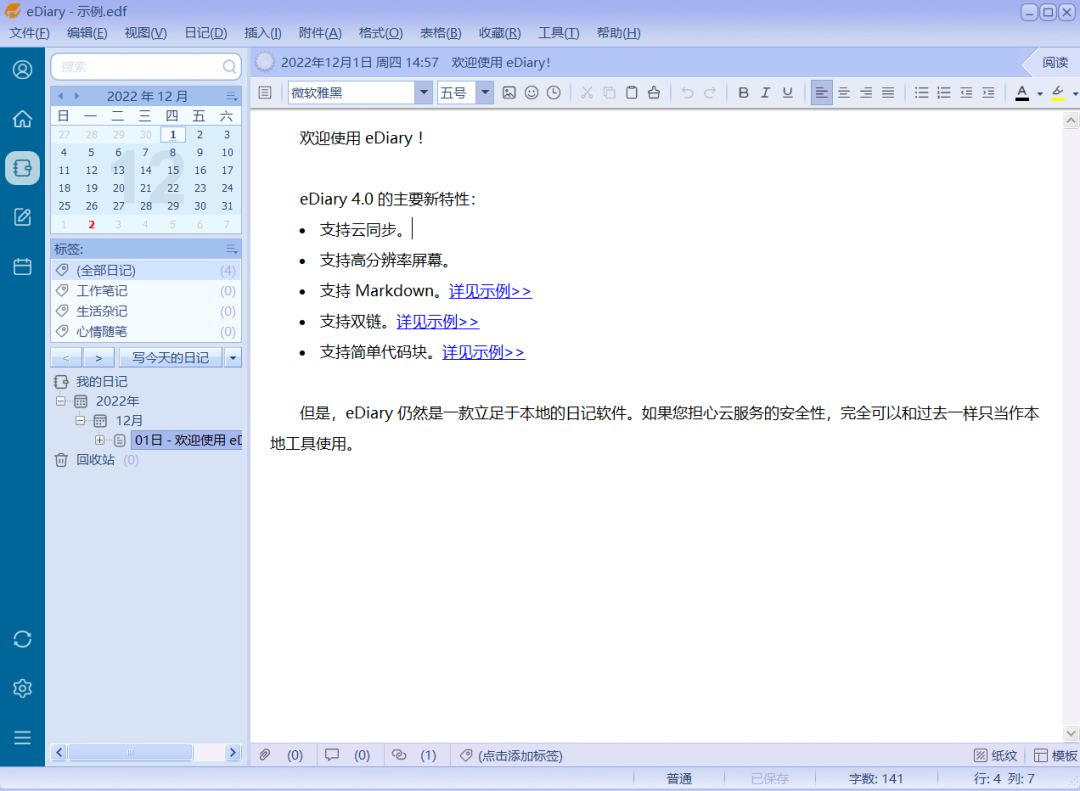Click the format painter icon

point(654,92)
